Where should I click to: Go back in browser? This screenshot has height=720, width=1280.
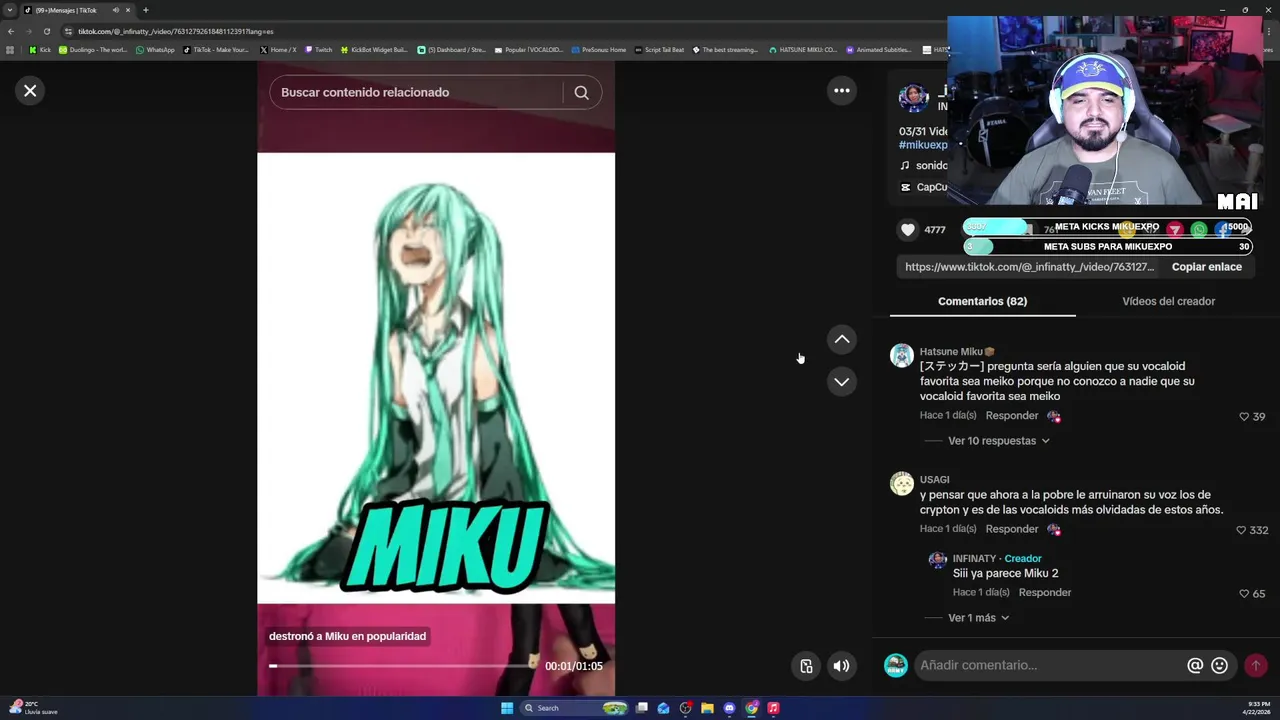tap(11, 31)
